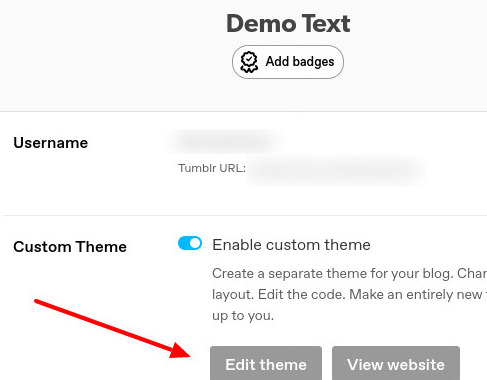The height and width of the screenshot is (380, 487).
Task: Open the View website button
Action: pos(396,363)
